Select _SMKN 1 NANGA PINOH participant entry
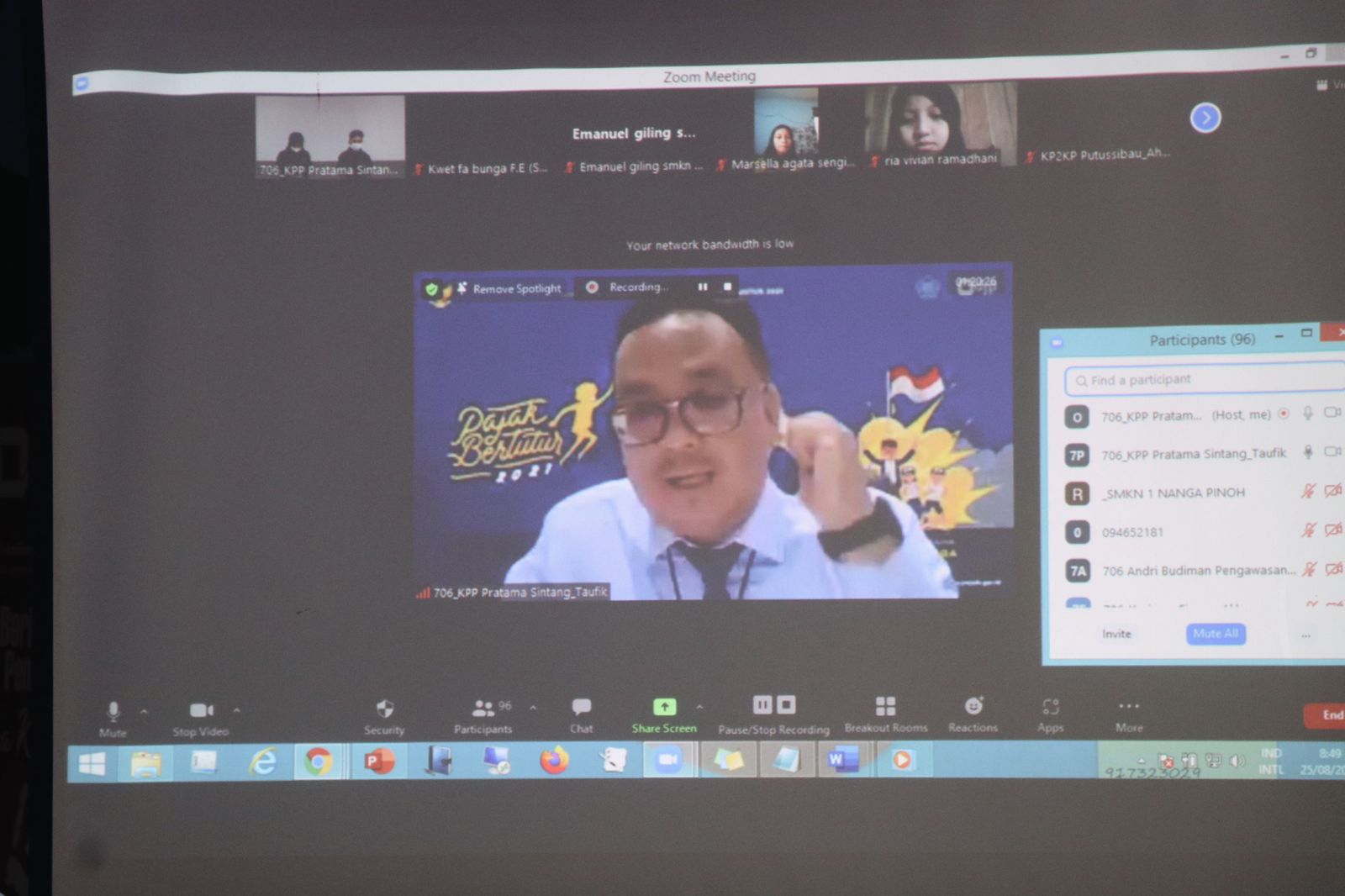The image size is (1345, 896). 1174,493
